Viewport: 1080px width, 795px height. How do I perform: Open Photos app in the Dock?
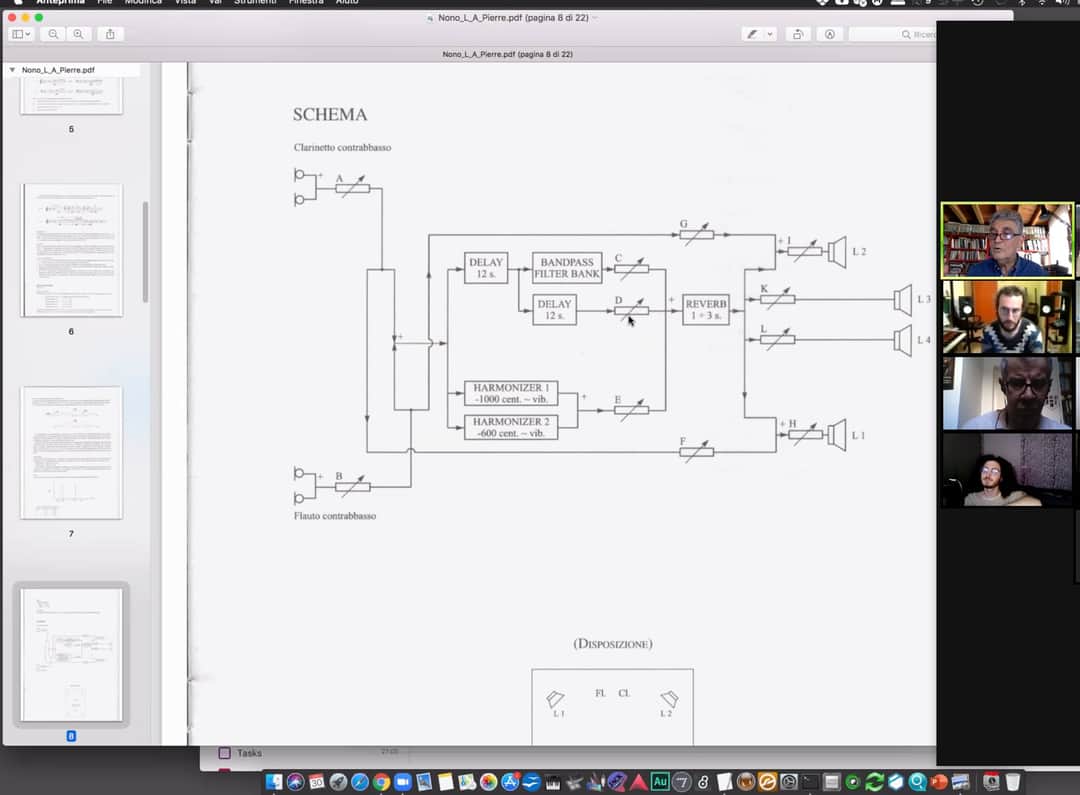coord(488,781)
